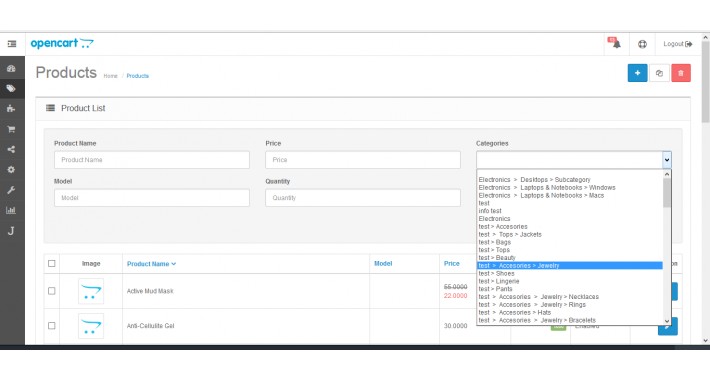Open the Extensions puzzle icon in sidebar
Viewport: 710px width, 380px height.
tap(11, 109)
